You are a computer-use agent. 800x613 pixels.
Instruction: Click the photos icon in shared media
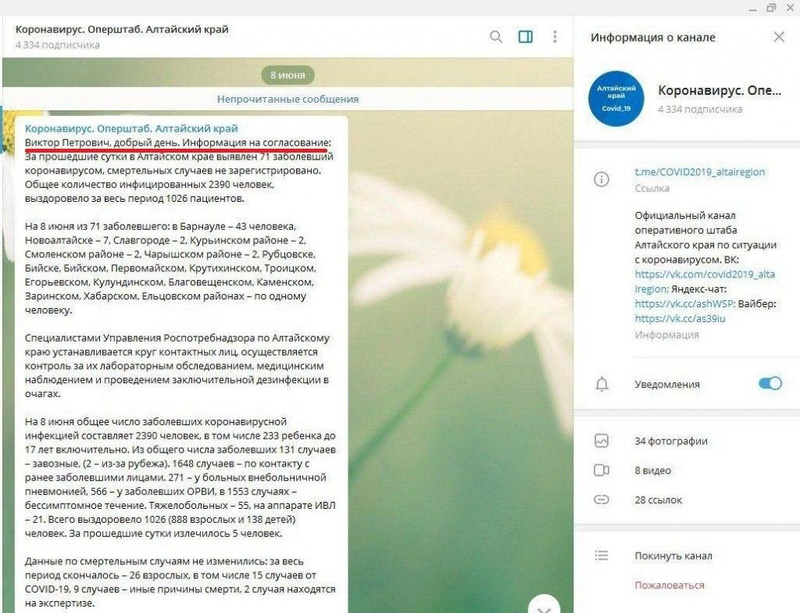click(x=602, y=441)
